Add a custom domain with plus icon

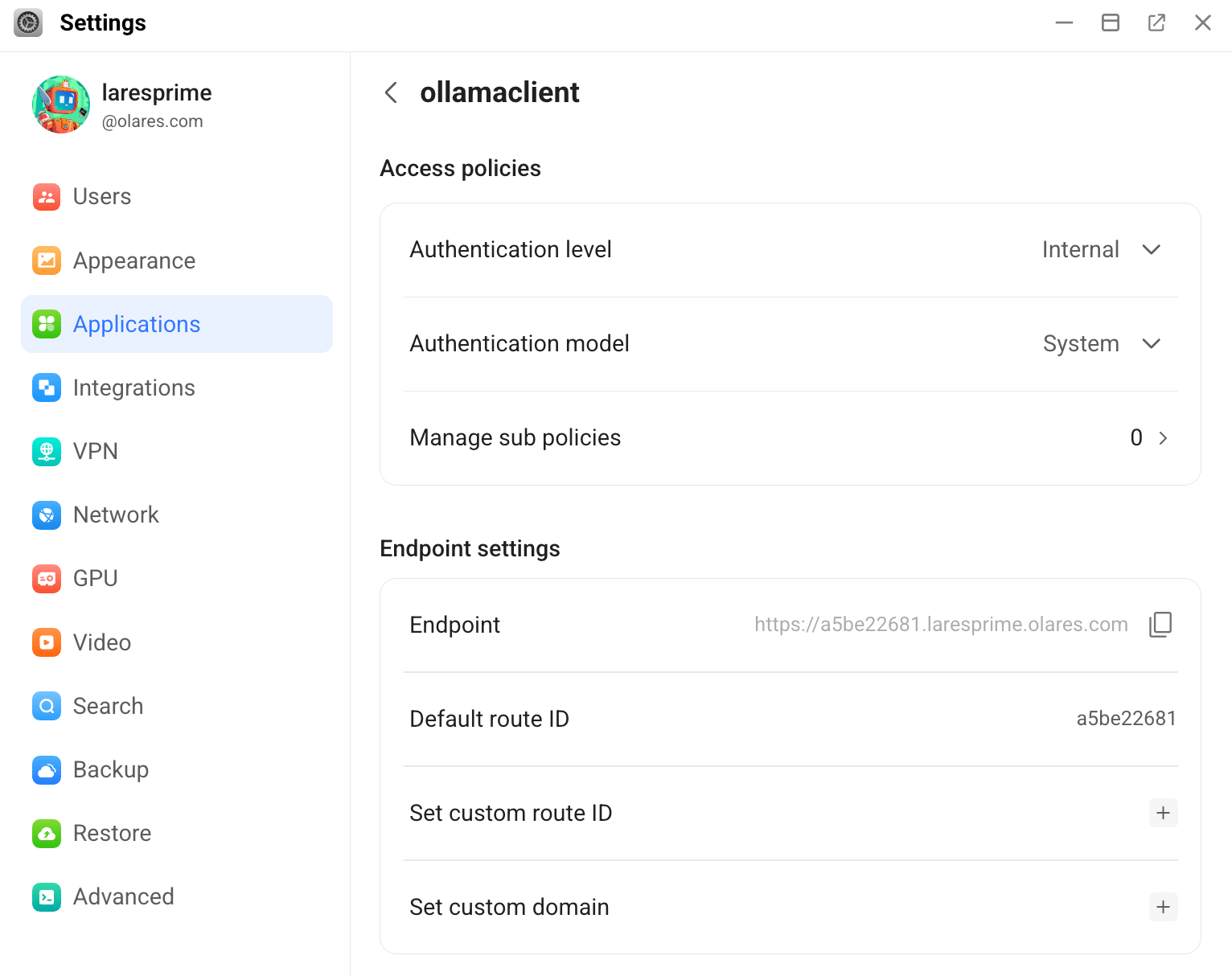click(1163, 907)
